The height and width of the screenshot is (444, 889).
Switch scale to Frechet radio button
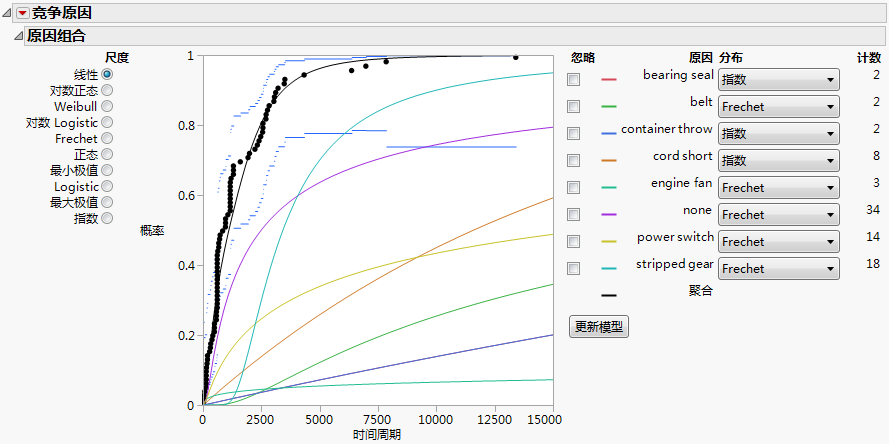pyautogui.click(x=107, y=138)
